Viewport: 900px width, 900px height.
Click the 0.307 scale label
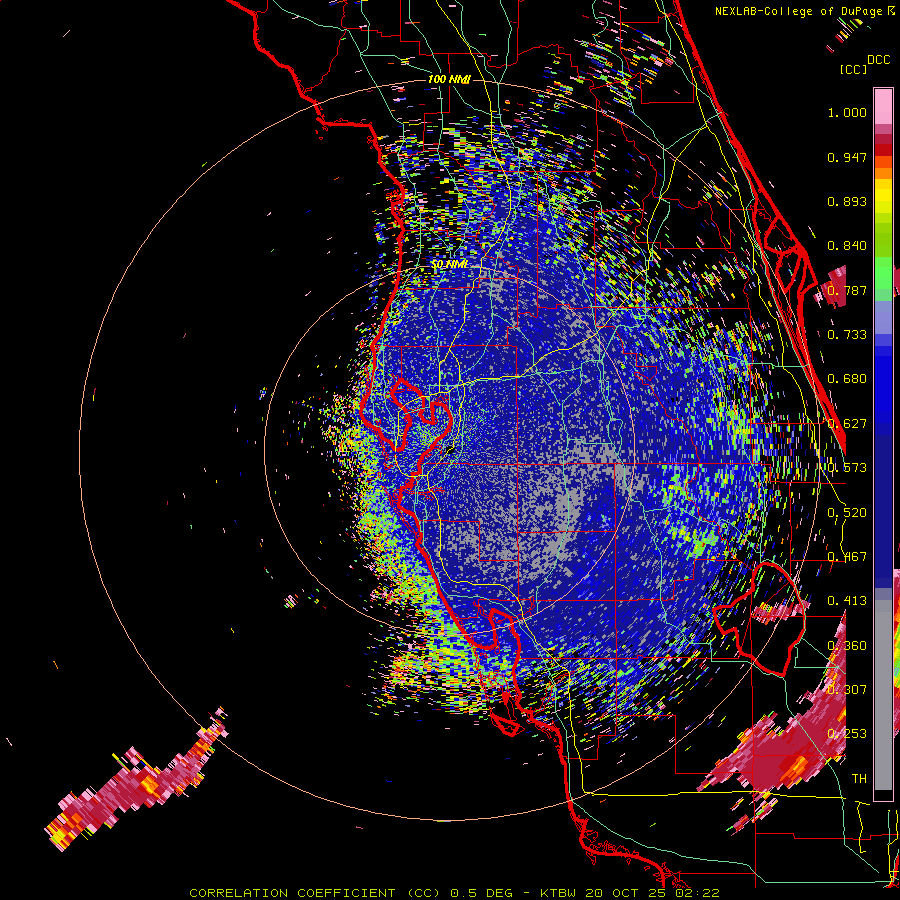pos(847,690)
